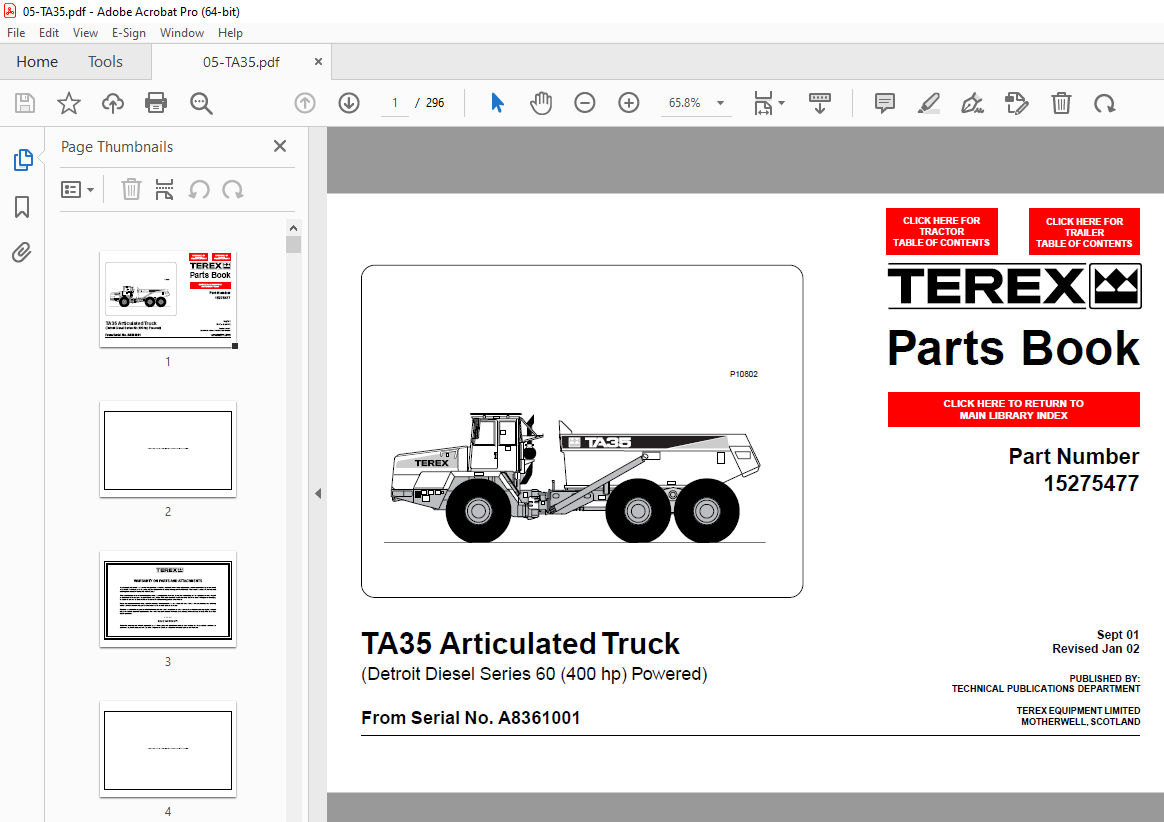The image size is (1164, 822).
Task: Rotate thumbnail clockwise in panel
Action: point(233,190)
